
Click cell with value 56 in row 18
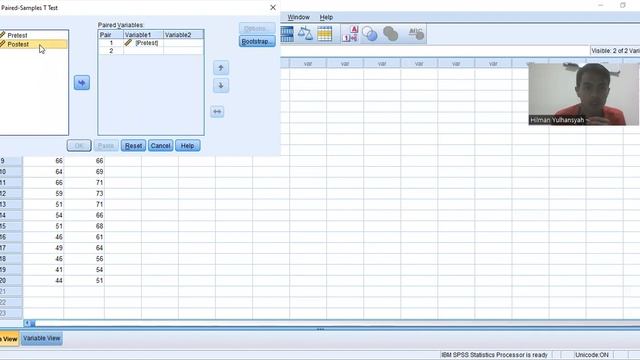(x=84, y=259)
